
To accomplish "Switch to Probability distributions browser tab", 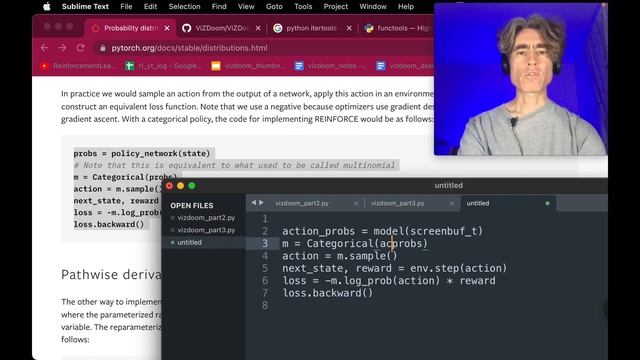I will click(131, 28).
